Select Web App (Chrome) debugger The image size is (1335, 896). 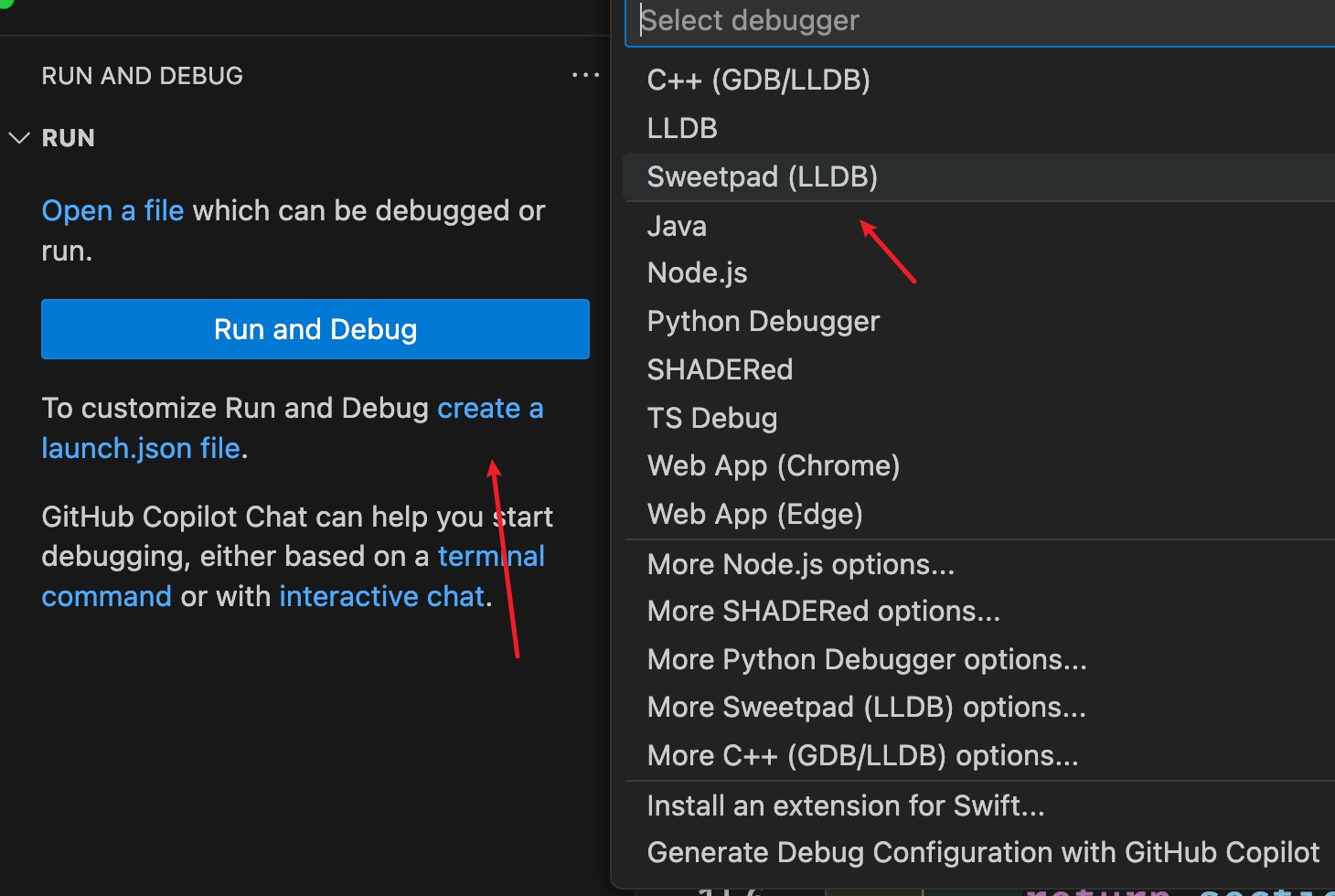(773, 466)
